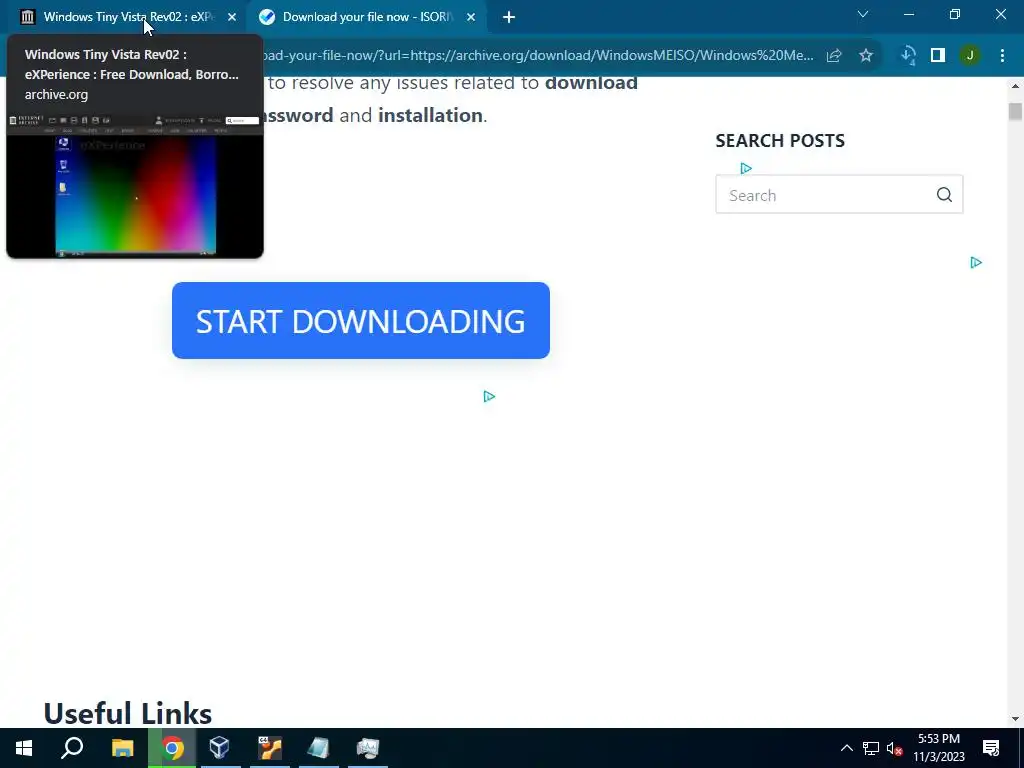Click the muted volume icon in tray
Image resolution: width=1024 pixels, height=768 pixels.
pos(895,748)
